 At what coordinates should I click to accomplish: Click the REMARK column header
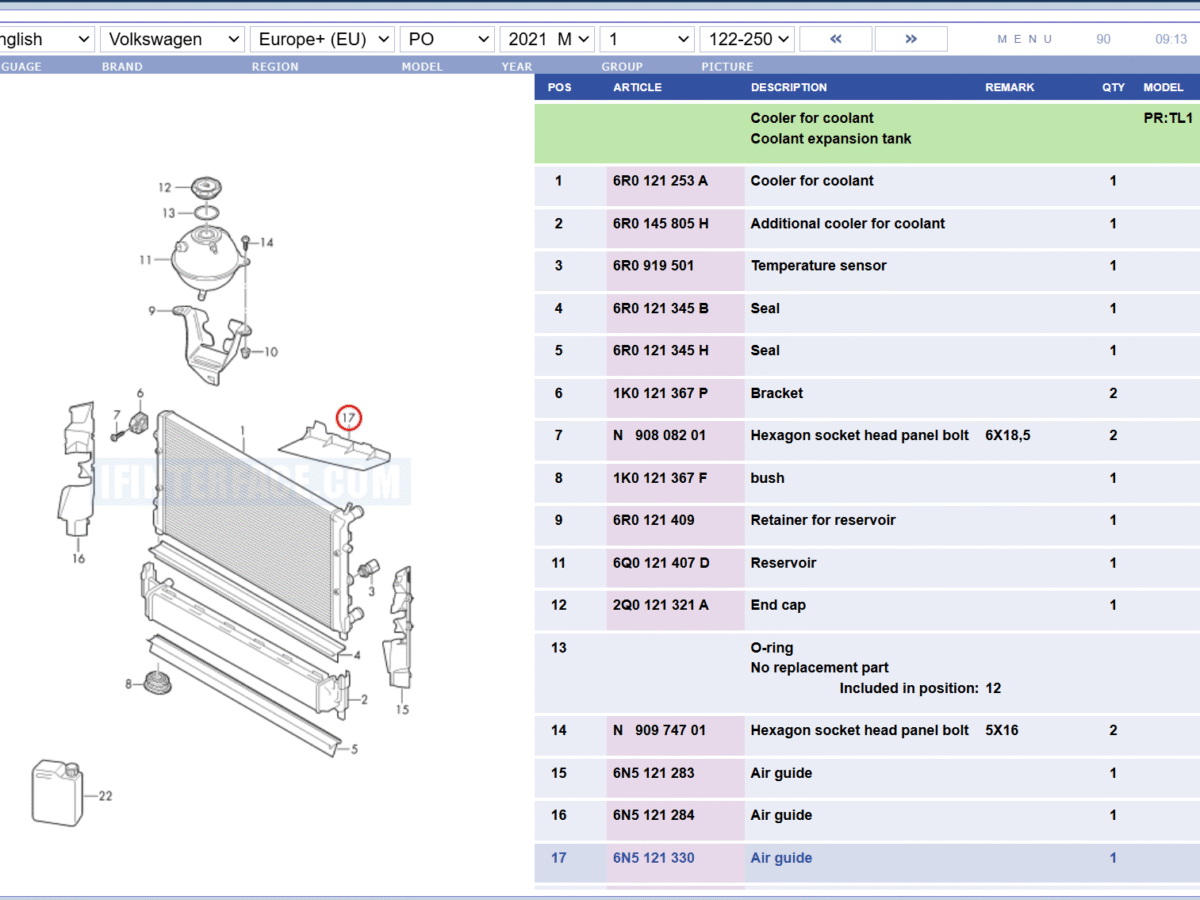point(1010,87)
